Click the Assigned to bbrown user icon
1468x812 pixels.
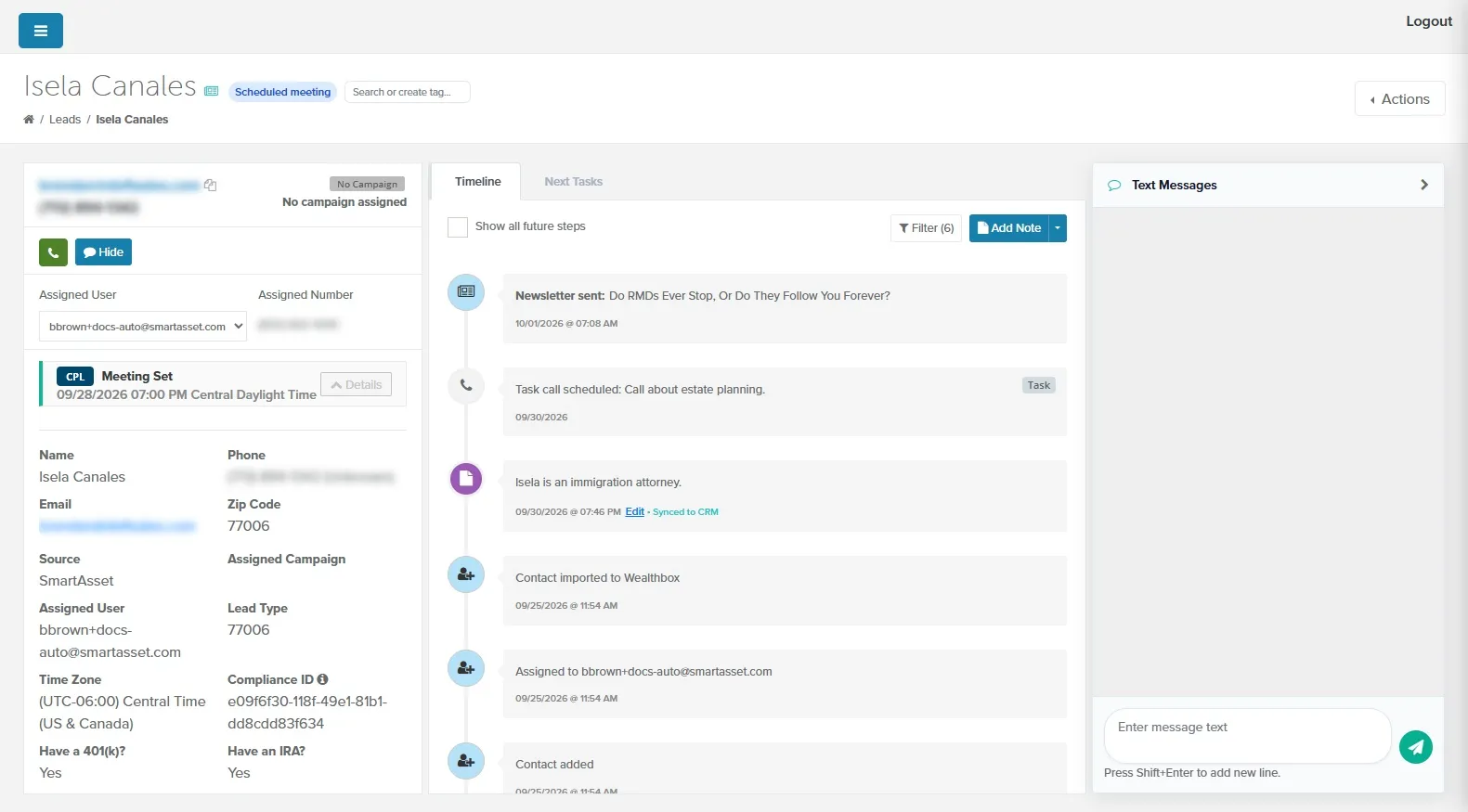(466, 668)
